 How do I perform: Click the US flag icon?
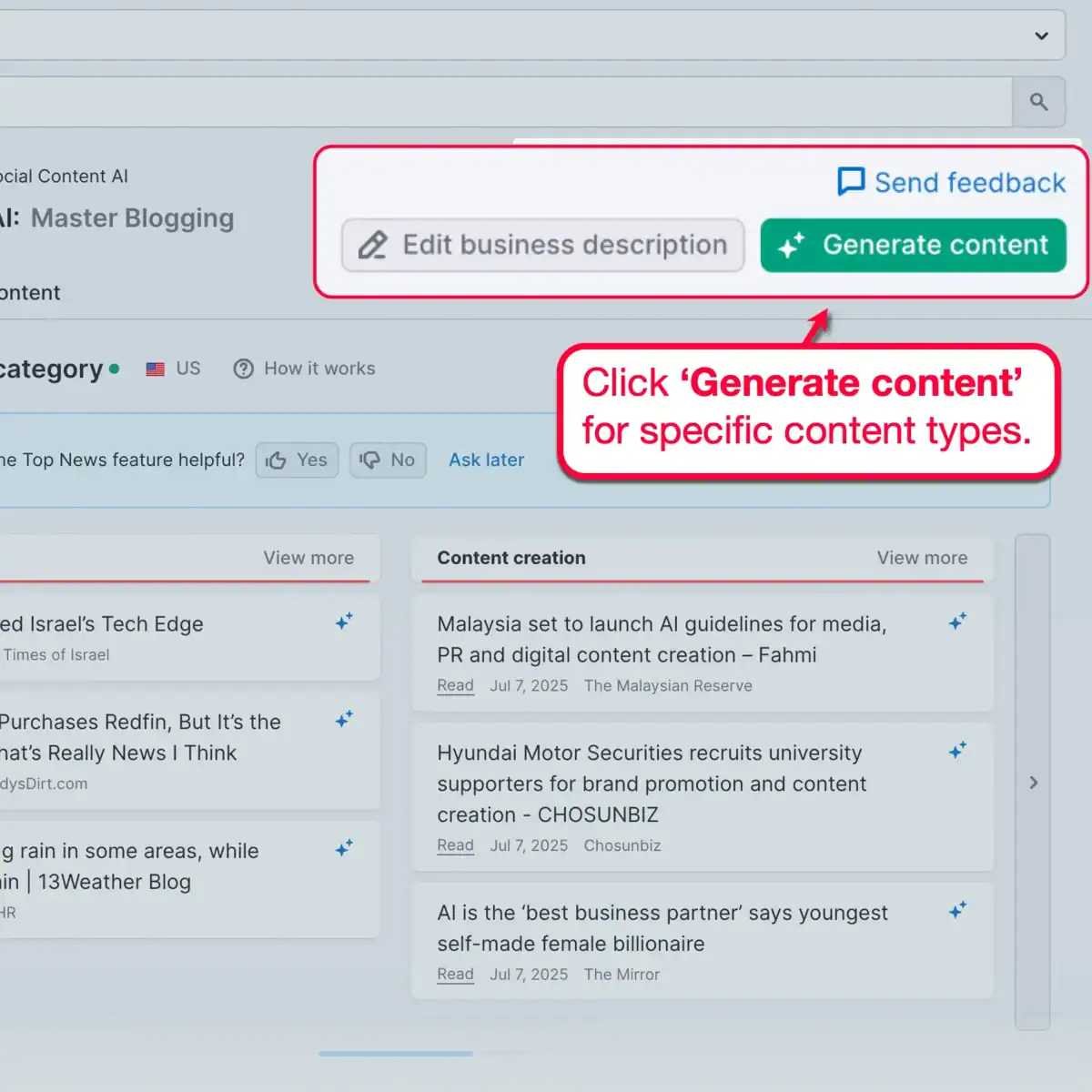click(x=155, y=369)
